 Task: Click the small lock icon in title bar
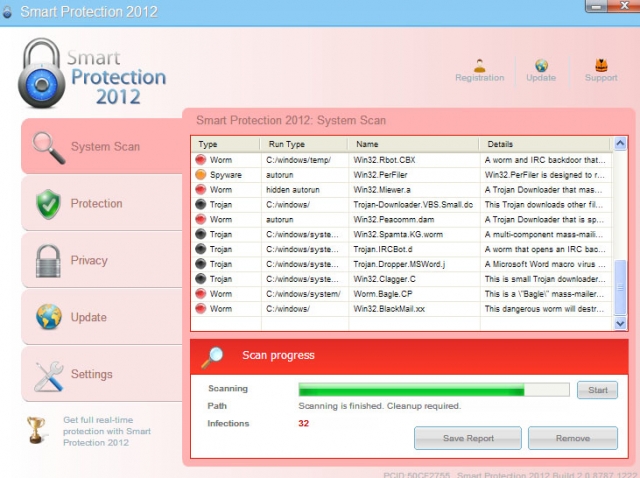pyautogui.click(x=7, y=12)
